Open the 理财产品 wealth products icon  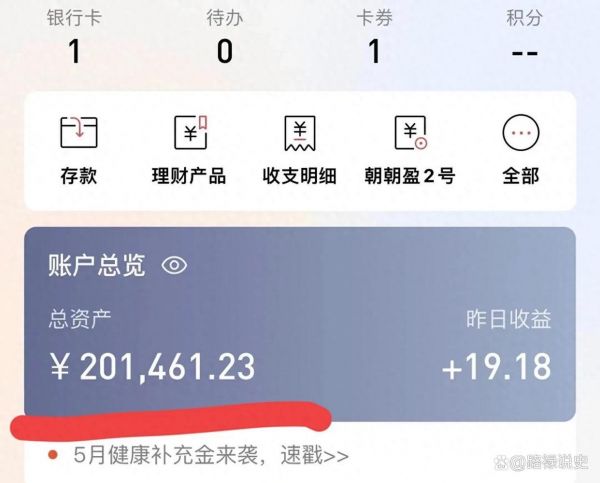pos(191,132)
